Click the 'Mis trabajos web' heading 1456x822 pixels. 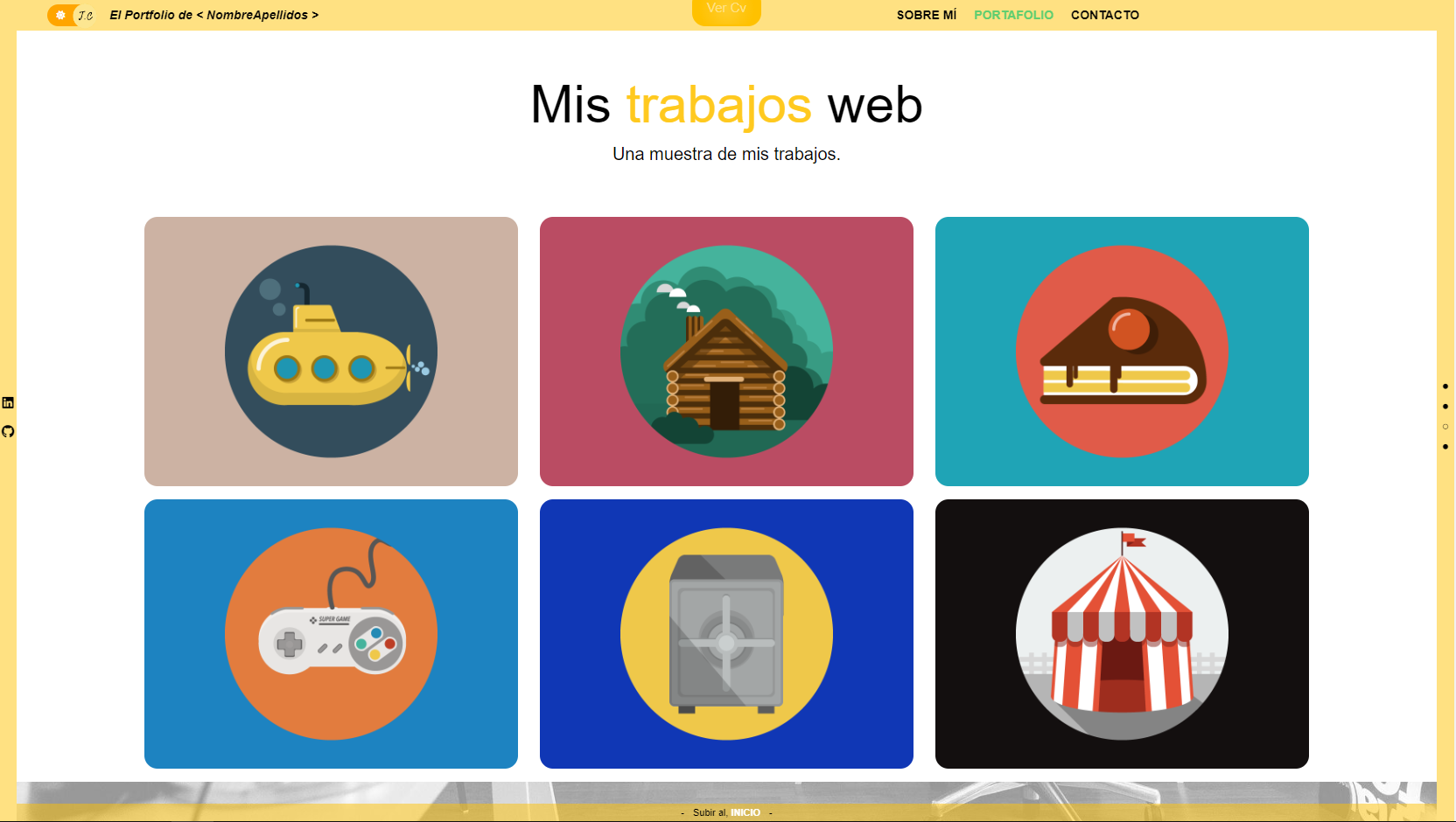tap(726, 105)
